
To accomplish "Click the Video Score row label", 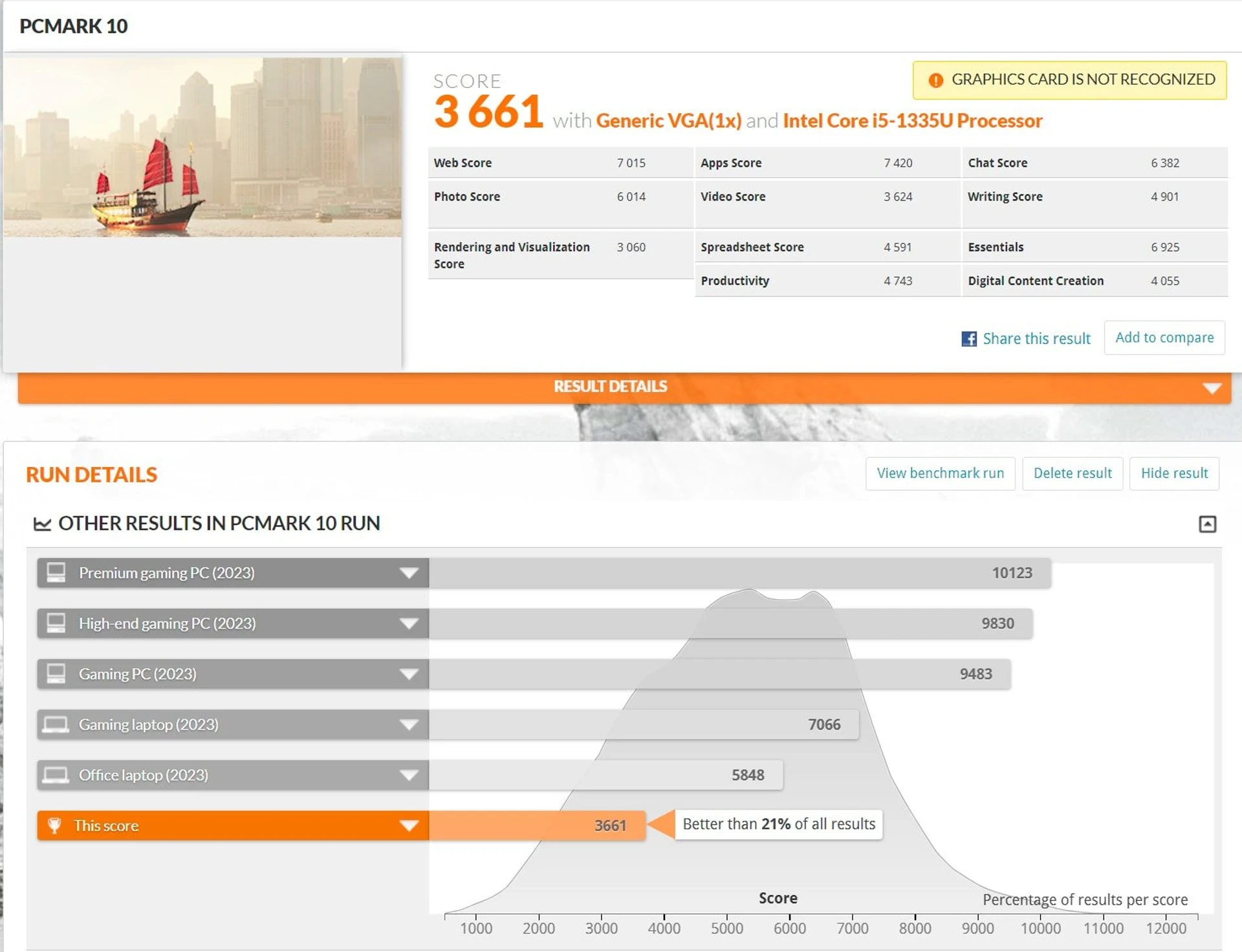I will [x=733, y=197].
